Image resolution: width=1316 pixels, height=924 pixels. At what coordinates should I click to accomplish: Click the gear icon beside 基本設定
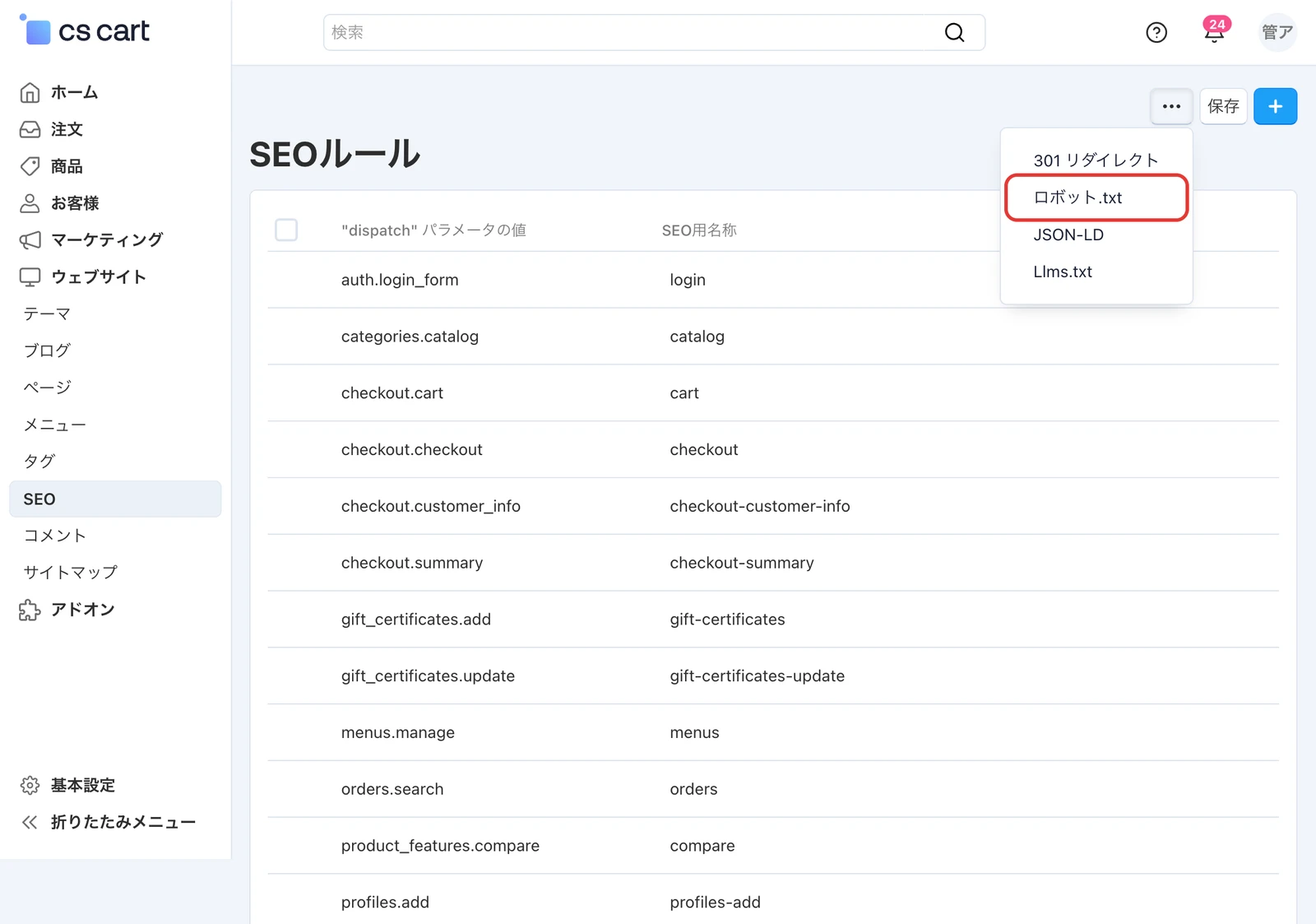point(30,785)
